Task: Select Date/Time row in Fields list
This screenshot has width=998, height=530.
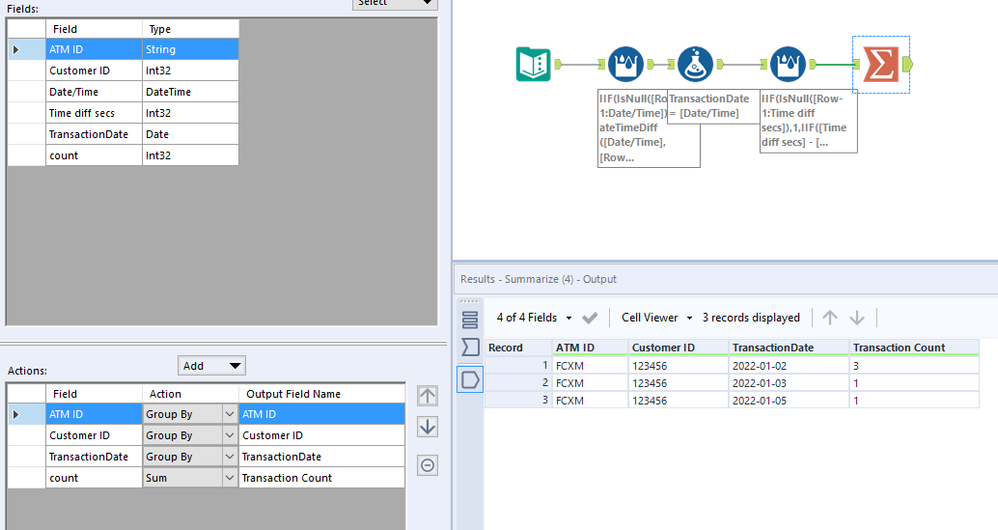Action: (123, 92)
